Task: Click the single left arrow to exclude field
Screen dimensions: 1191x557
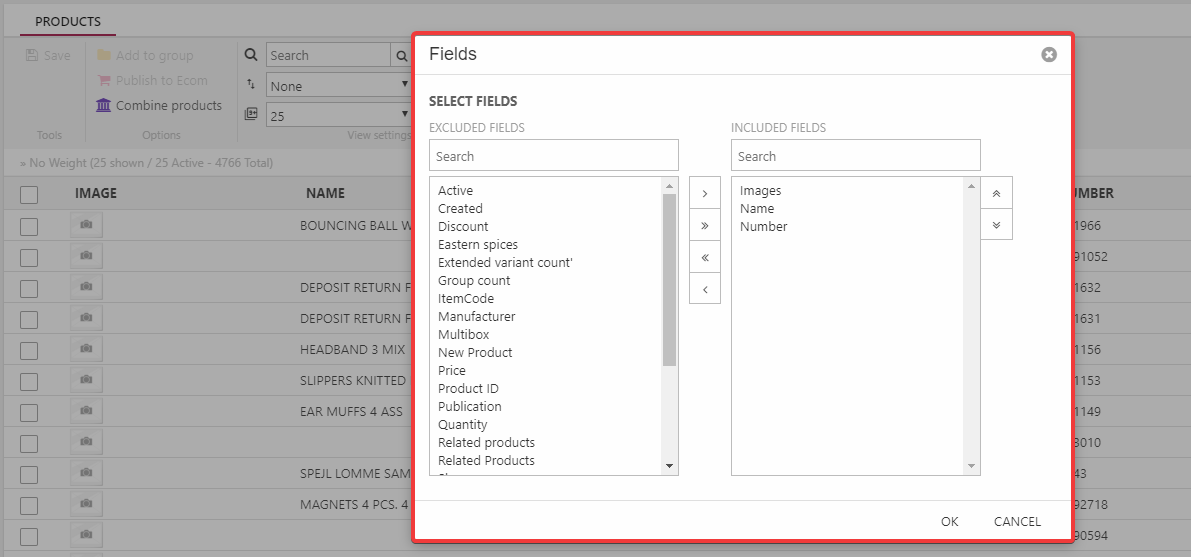Action: (x=704, y=289)
